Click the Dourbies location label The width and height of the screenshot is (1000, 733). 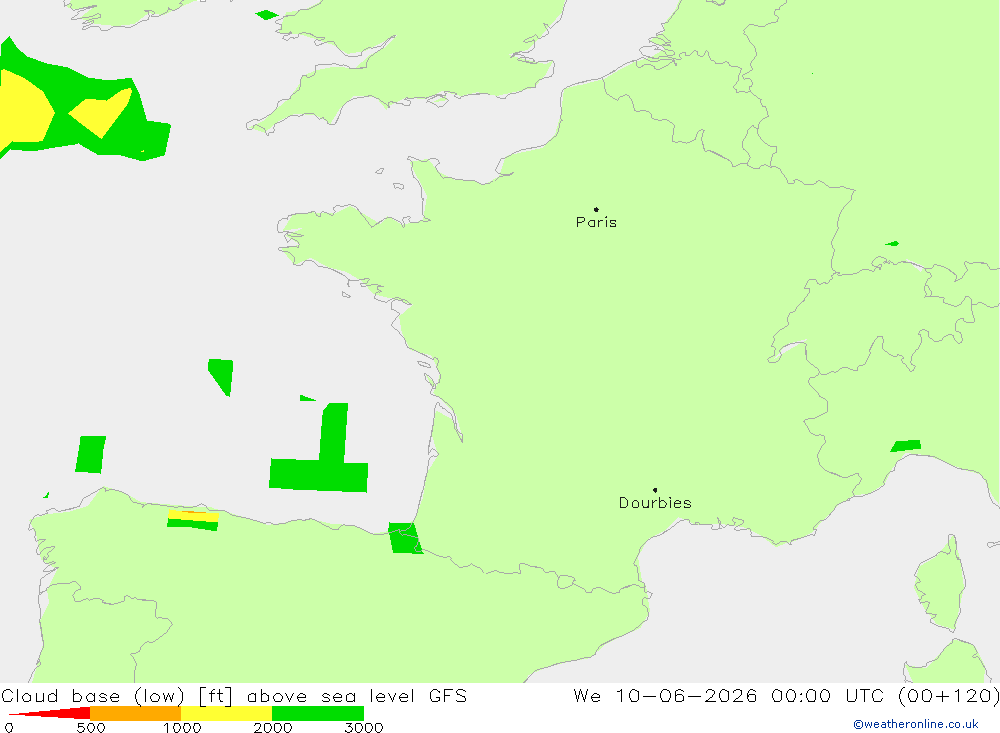655,503
